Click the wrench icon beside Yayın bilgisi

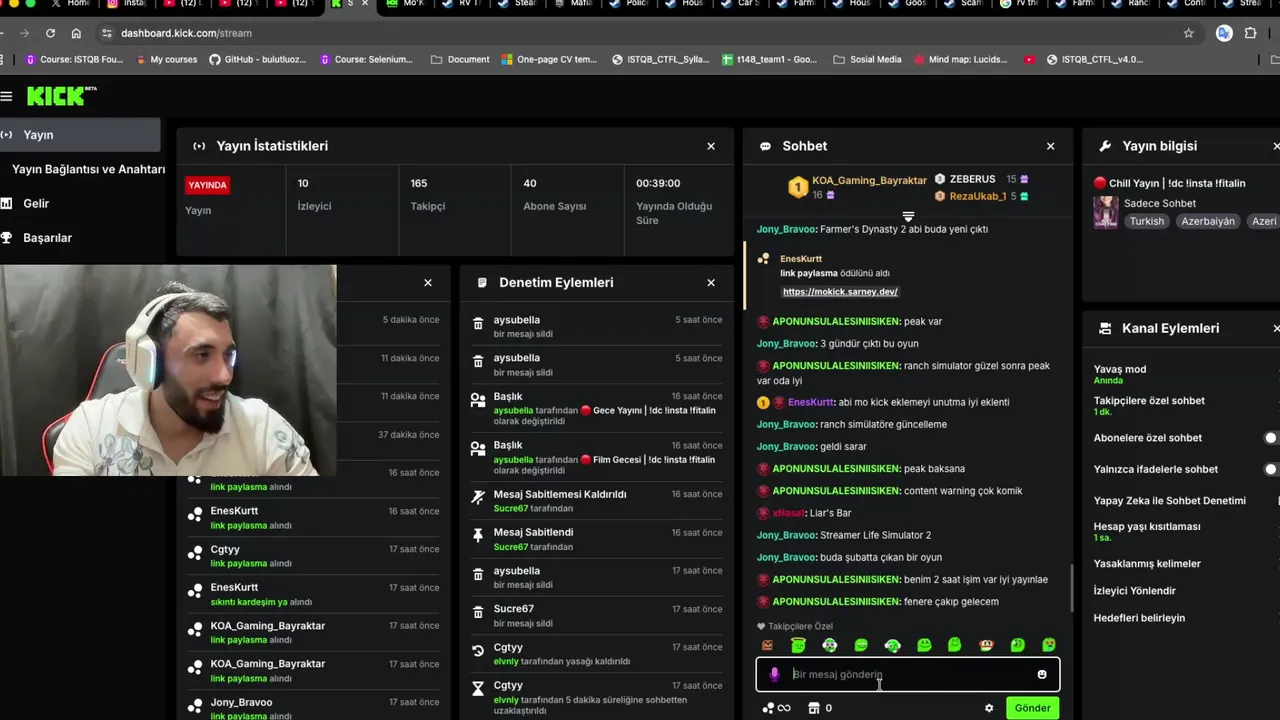point(1105,146)
